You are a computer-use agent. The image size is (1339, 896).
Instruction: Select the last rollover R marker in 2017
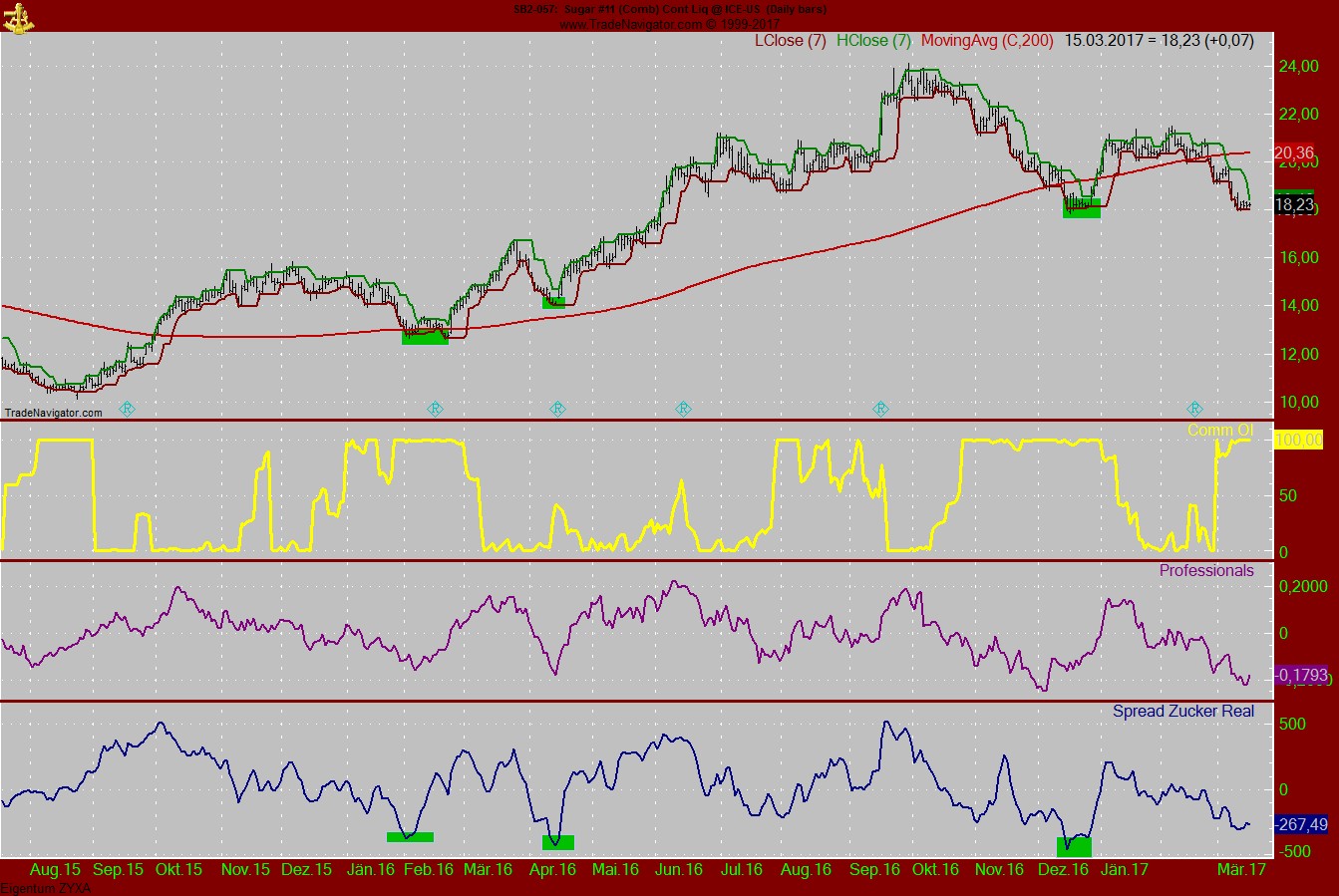(1194, 409)
